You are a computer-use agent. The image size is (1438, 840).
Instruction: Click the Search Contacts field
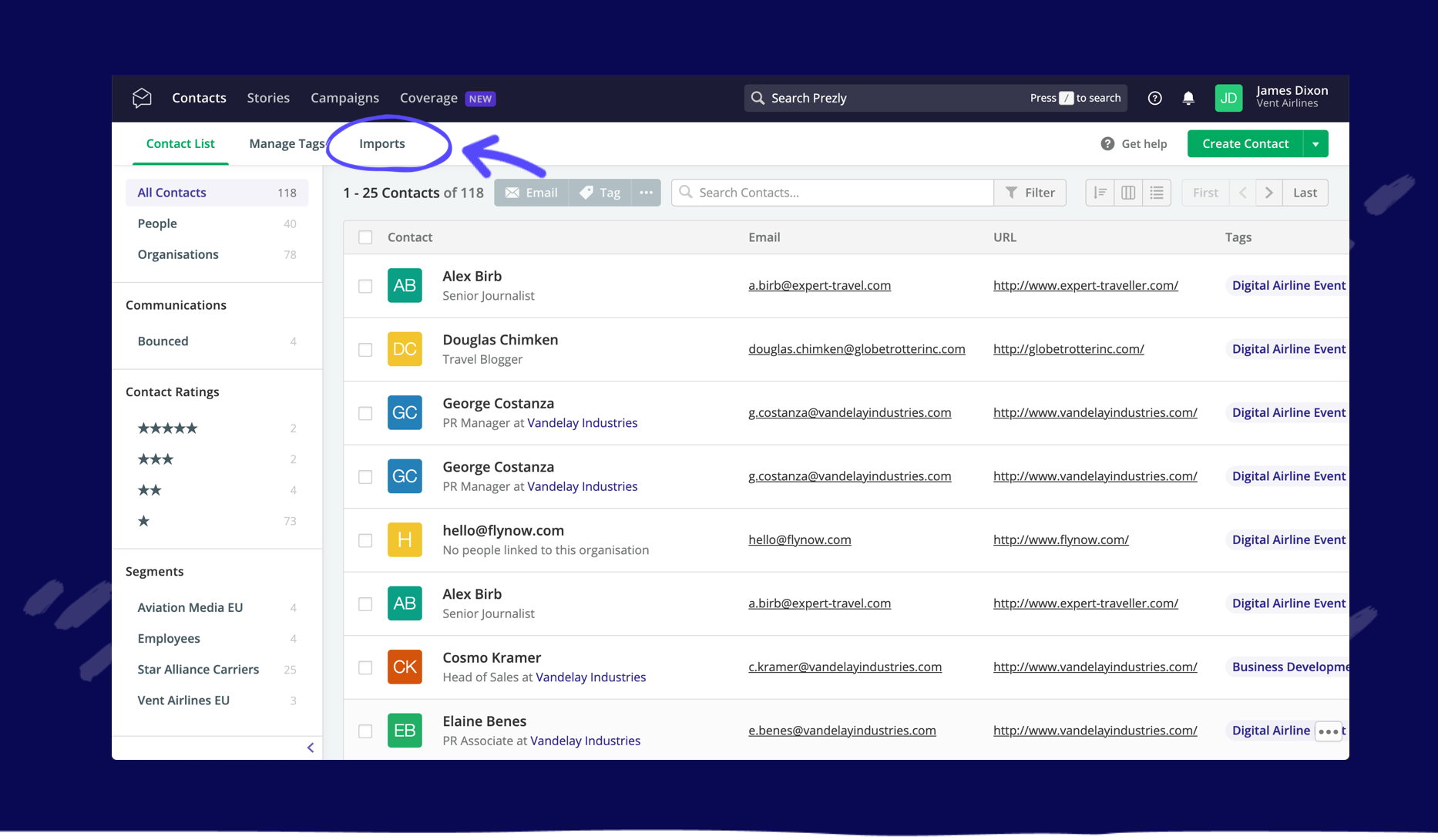pos(833,193)
